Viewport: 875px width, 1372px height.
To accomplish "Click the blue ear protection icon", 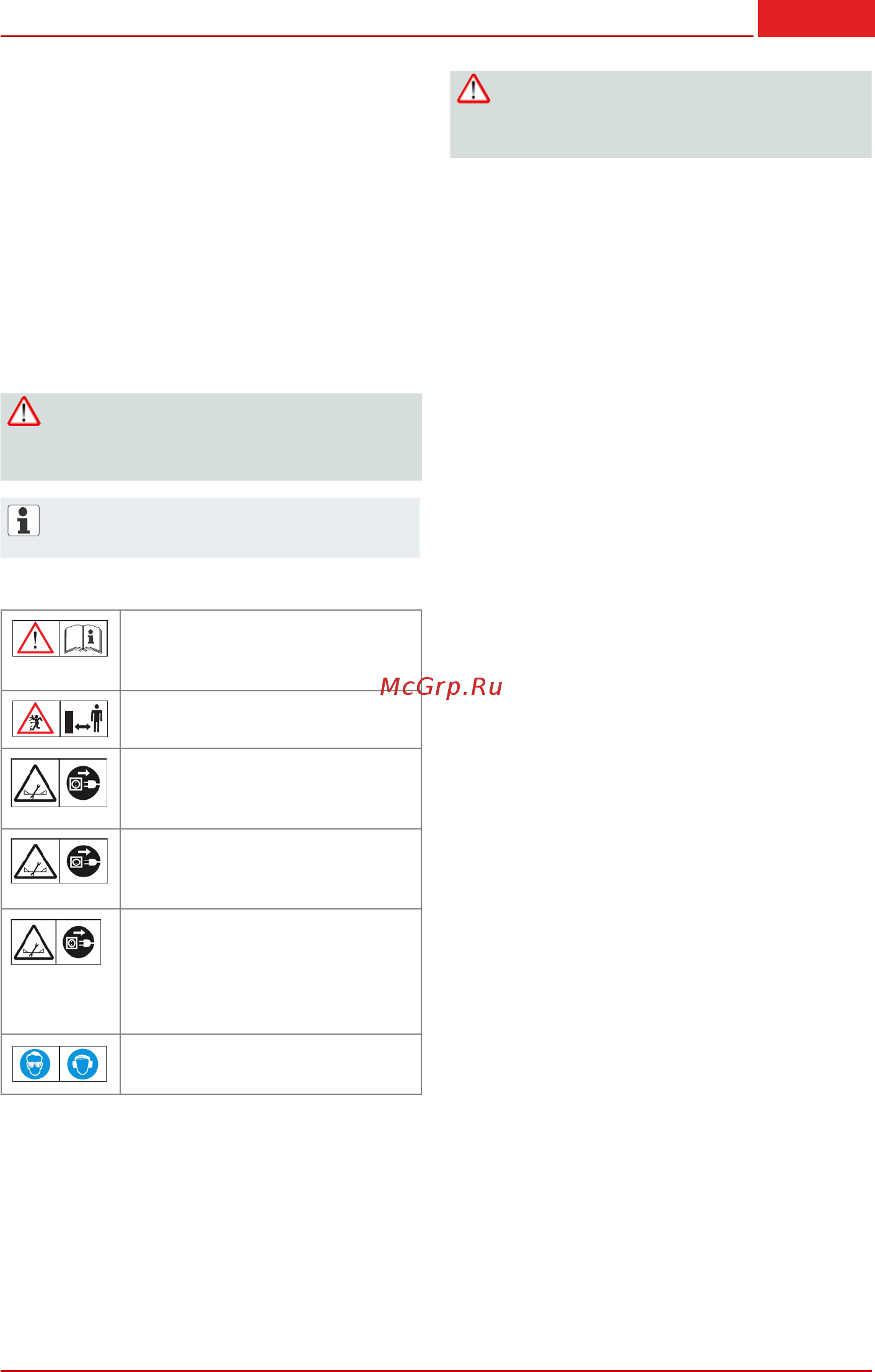I will 83,1064.
